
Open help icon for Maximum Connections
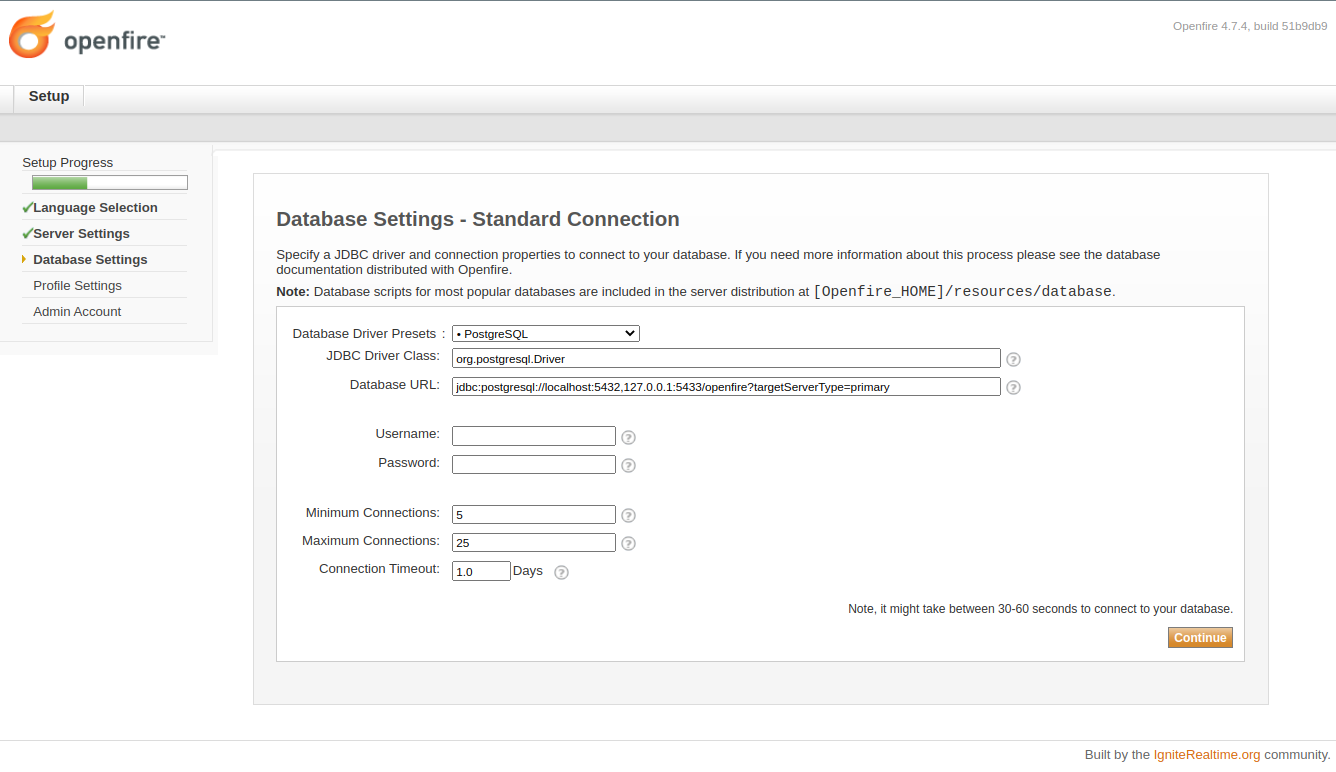click(628, 544)
